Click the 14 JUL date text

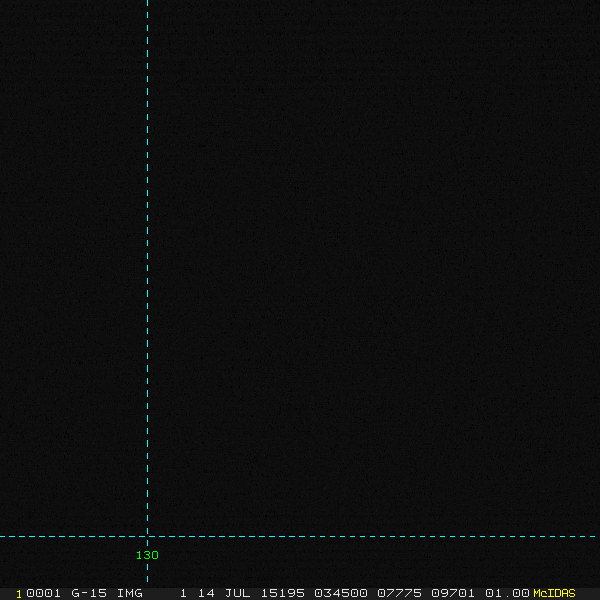point(224,593)
